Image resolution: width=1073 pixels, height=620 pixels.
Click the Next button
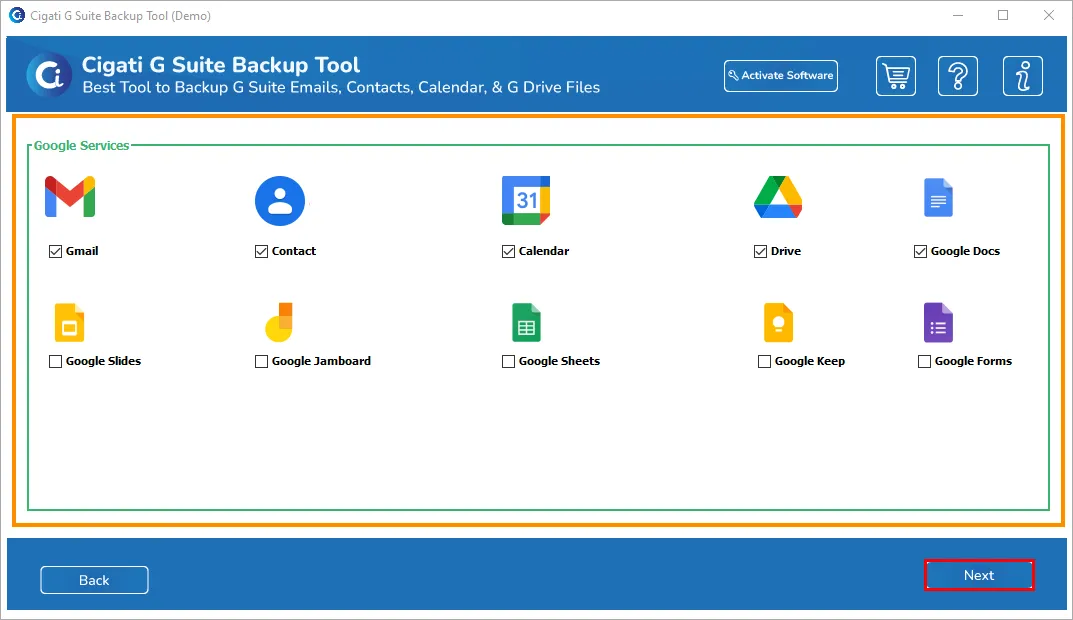click(x=979, y=576)
